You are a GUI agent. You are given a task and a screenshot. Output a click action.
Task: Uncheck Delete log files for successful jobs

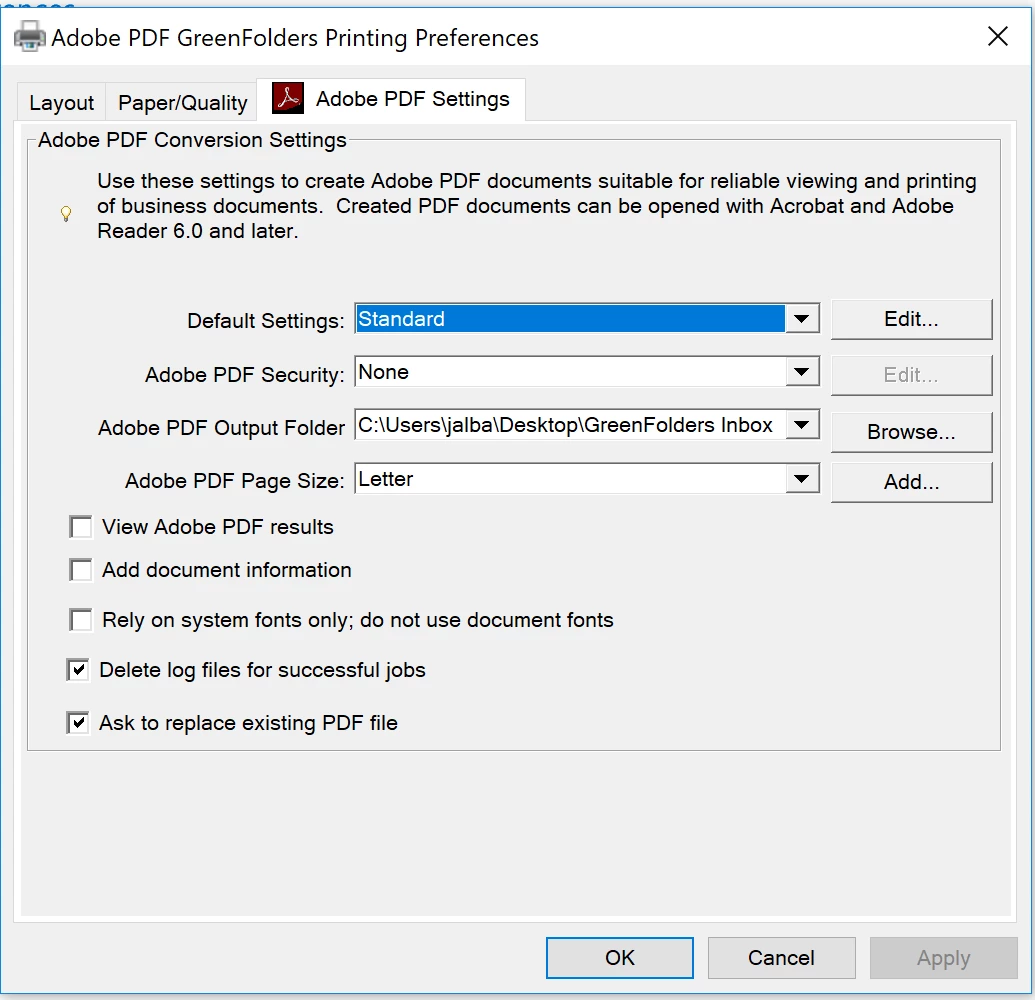point(78,670)
